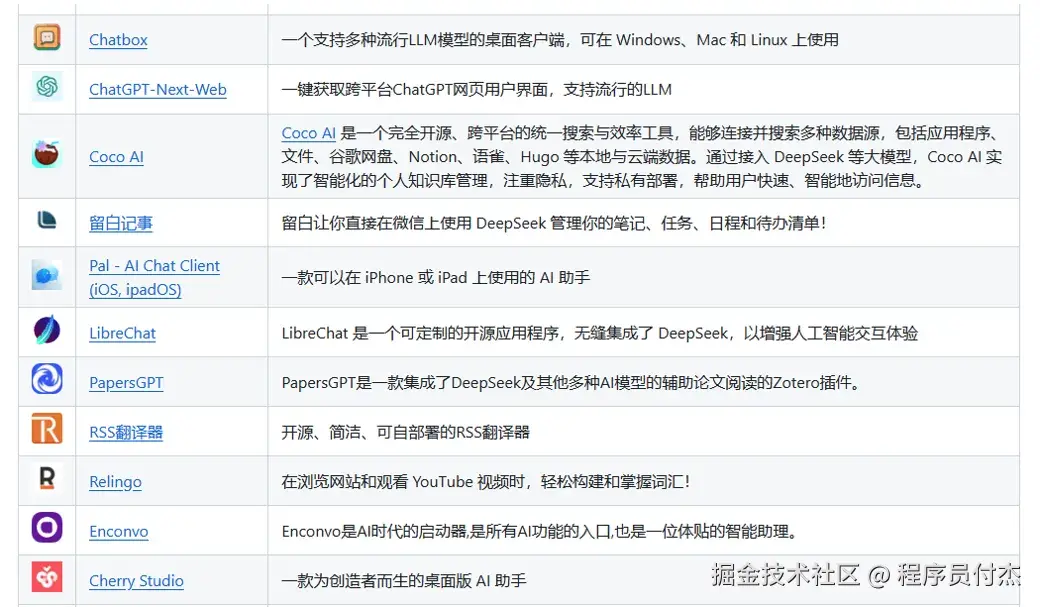Click the PapersGPT swirl icon

pos(47,379)
